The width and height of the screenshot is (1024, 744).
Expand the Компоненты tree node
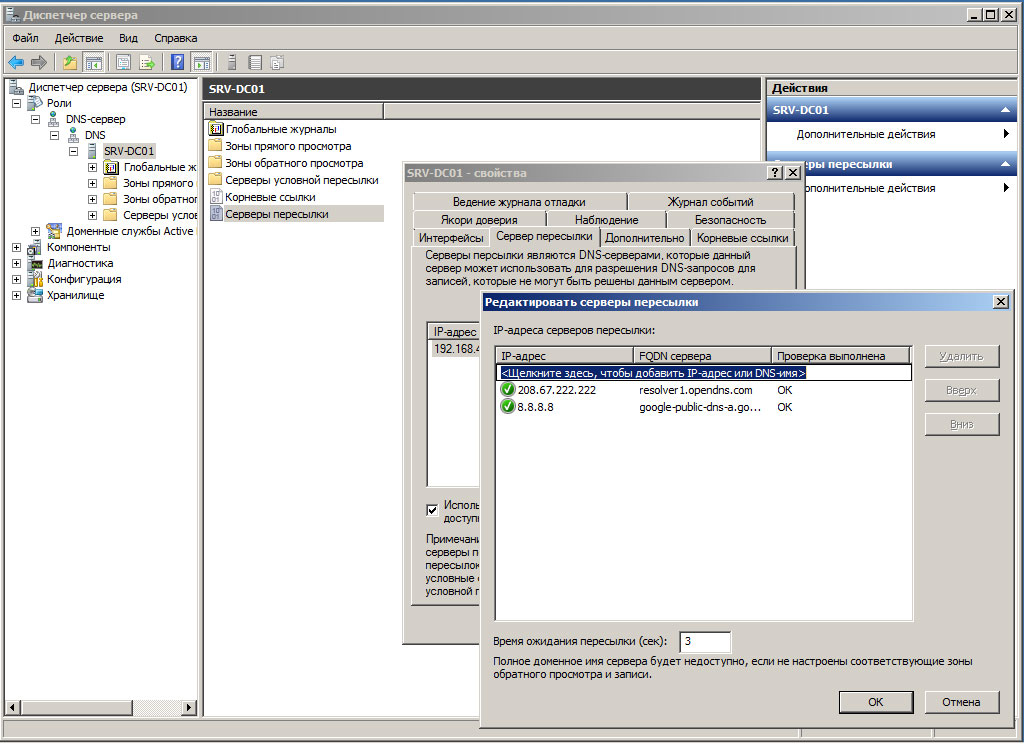pyautogui.click(x=16, y=247)
